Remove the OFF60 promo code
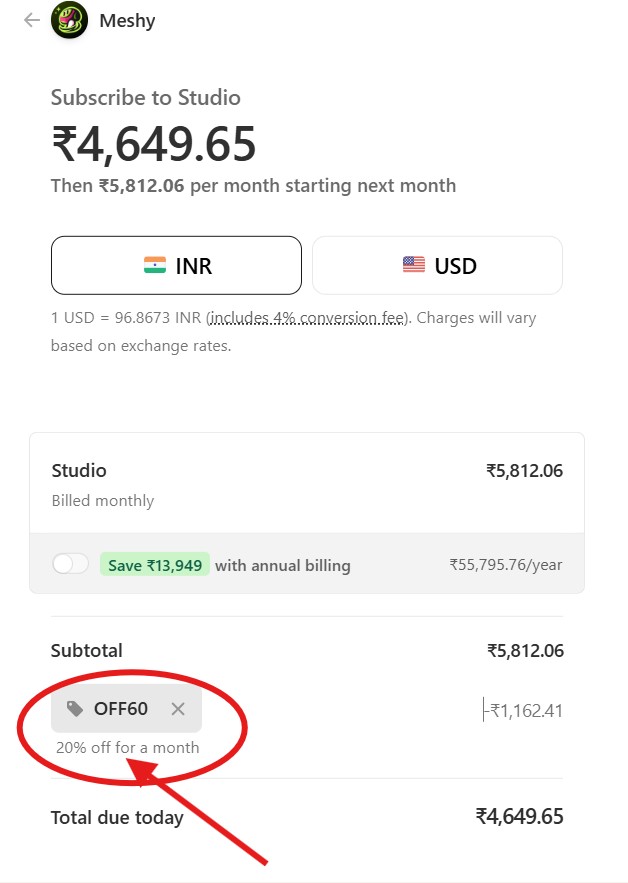Image resolution: width=628 pixels, height=883 pixels. point(178,709)
